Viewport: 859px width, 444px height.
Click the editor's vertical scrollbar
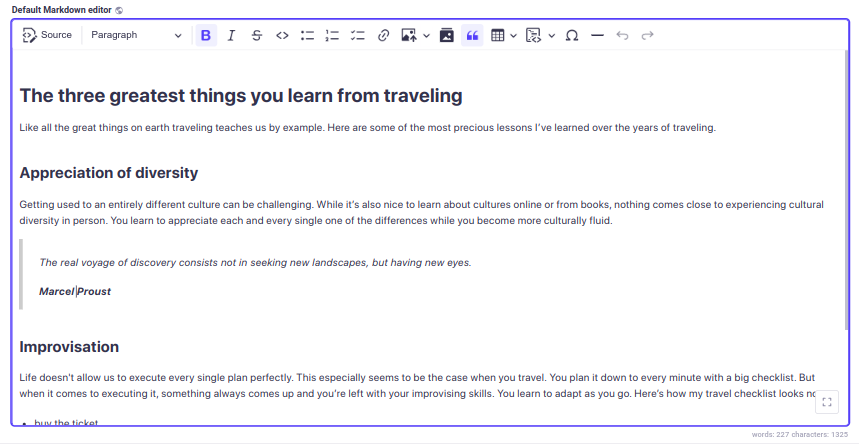(847, 189)
